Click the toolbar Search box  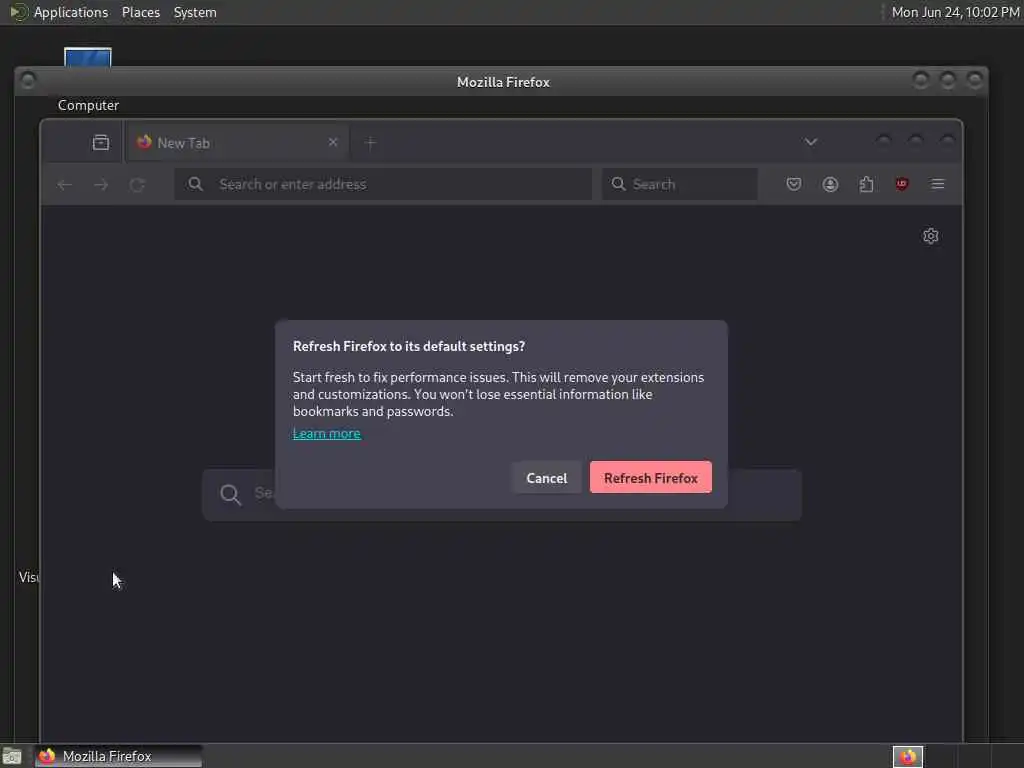679,184
